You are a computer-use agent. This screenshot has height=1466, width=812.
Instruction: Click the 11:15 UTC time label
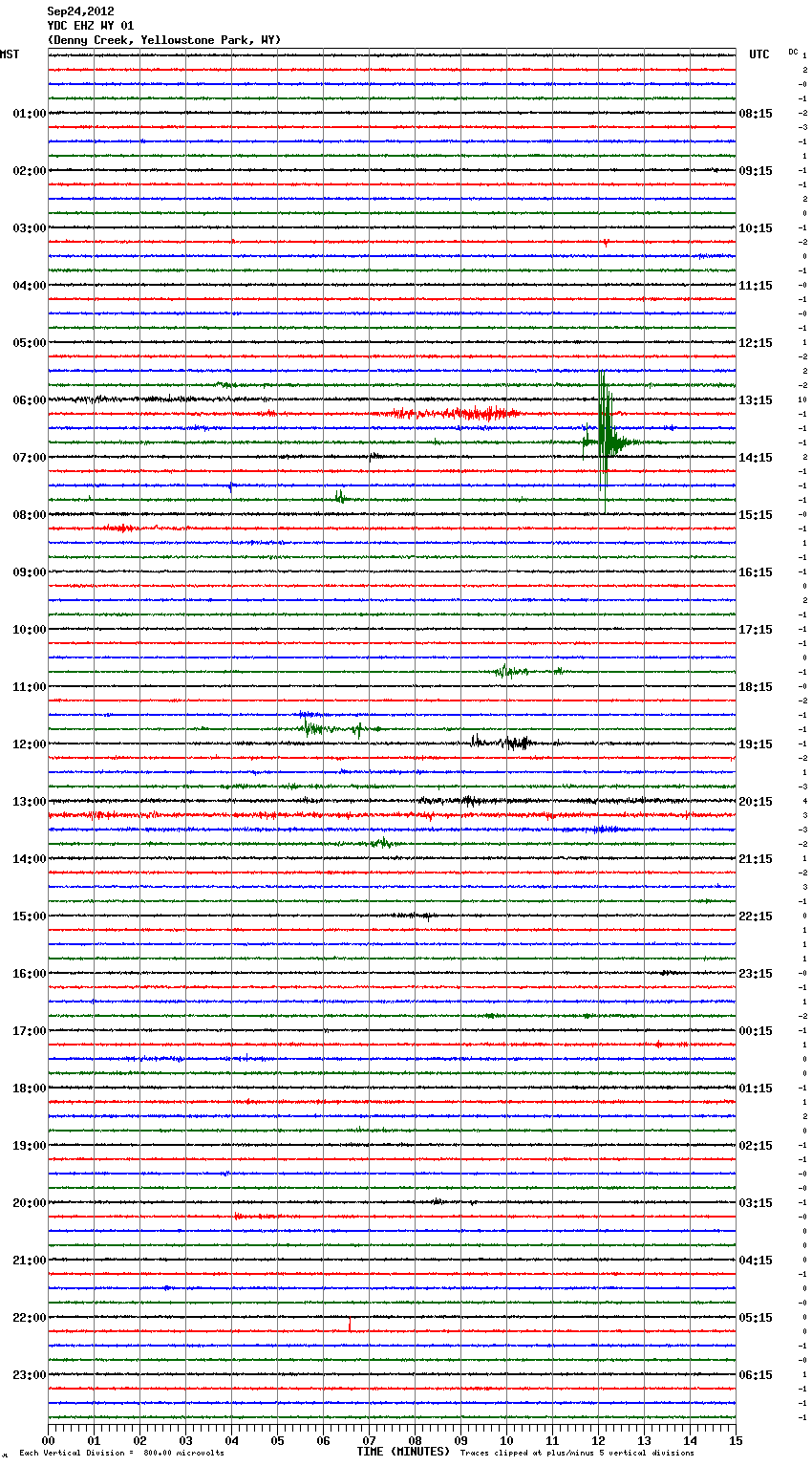pos(756,286)
